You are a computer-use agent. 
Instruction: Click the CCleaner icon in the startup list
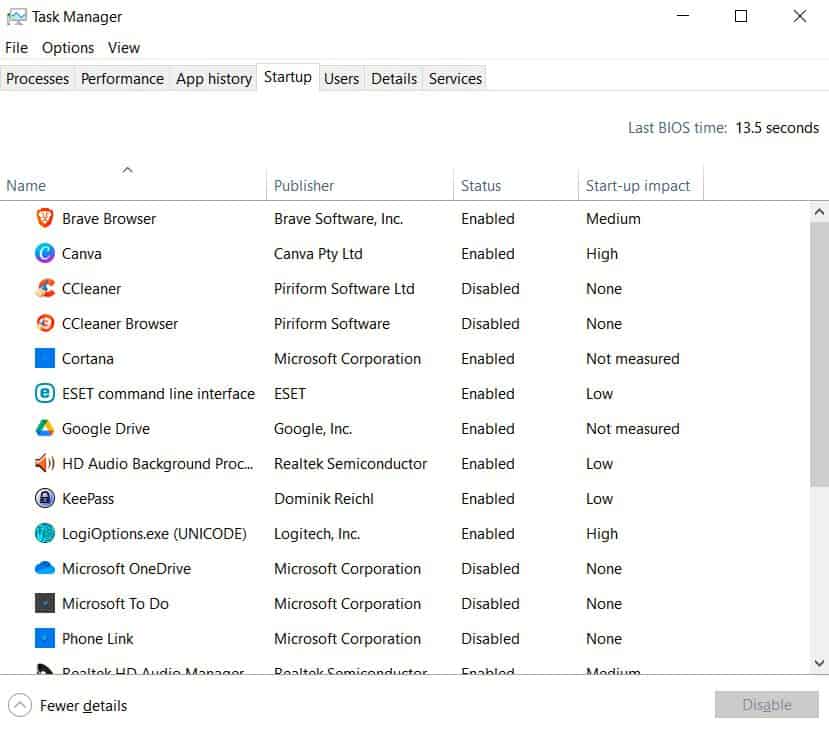[x=44, y=288]
